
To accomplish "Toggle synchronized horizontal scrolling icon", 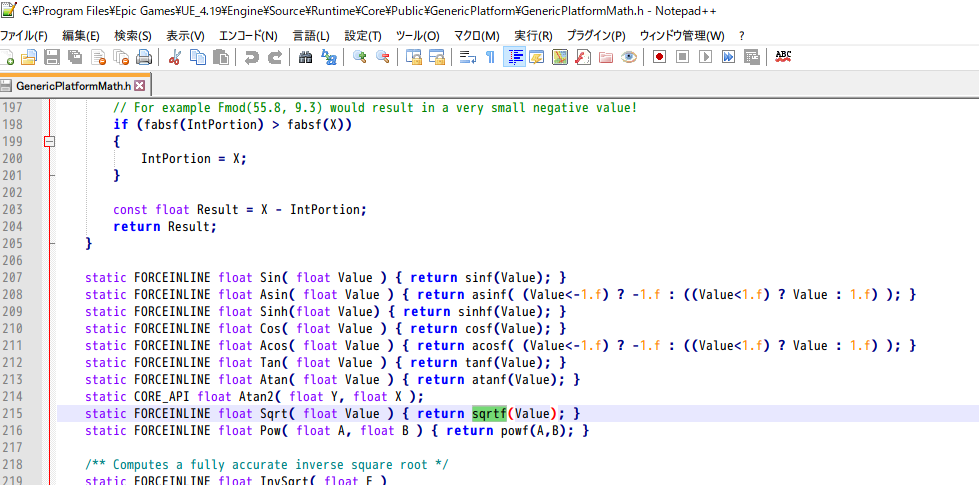I will pyautogui.click(x=436, y=57).
